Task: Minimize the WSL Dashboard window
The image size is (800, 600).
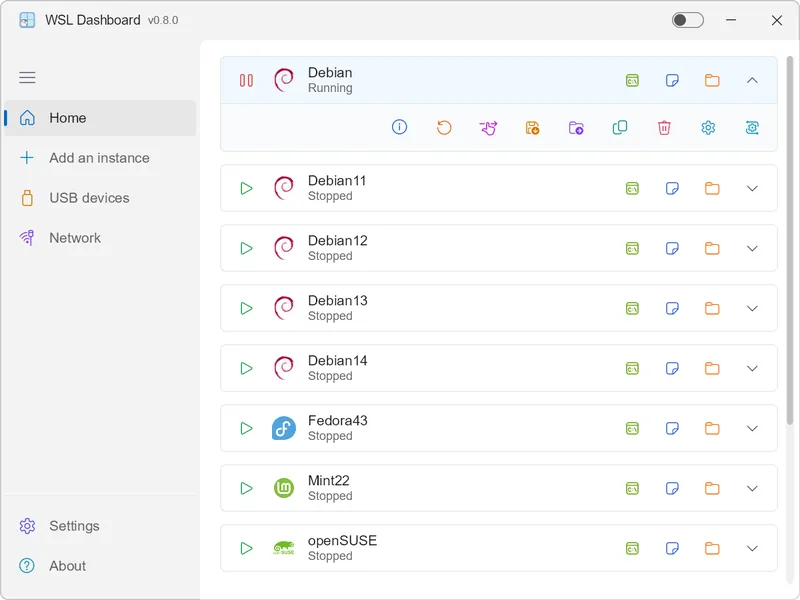Action: tap(731, 20)
